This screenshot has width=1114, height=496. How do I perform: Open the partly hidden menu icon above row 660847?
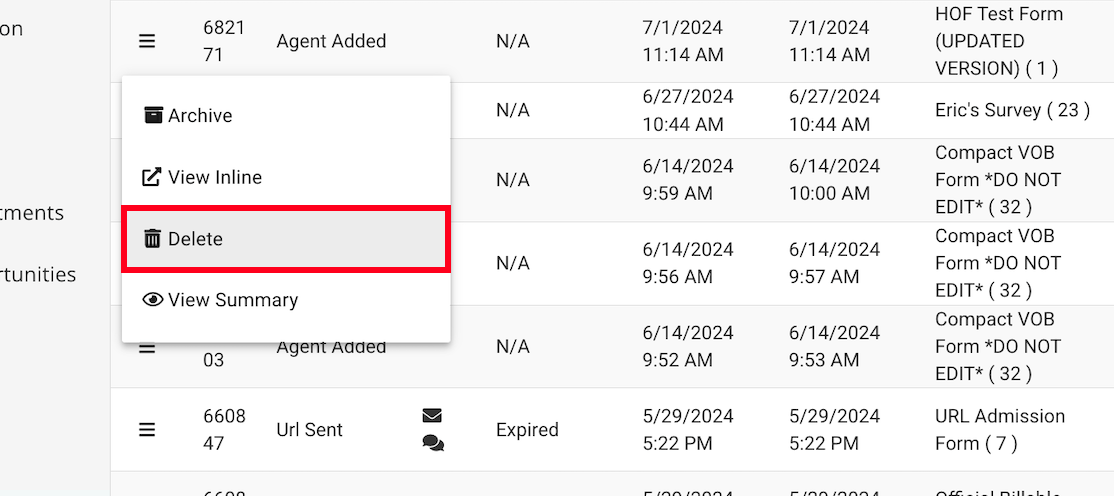click(147, 349)
